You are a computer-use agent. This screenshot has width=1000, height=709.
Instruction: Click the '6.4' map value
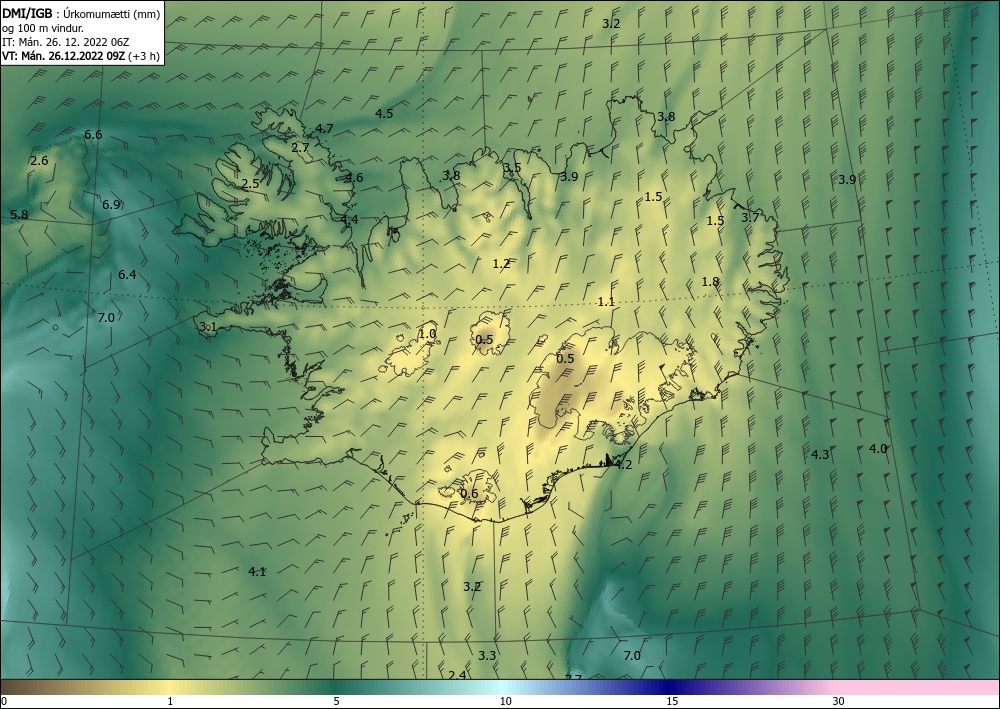[128, 275]
